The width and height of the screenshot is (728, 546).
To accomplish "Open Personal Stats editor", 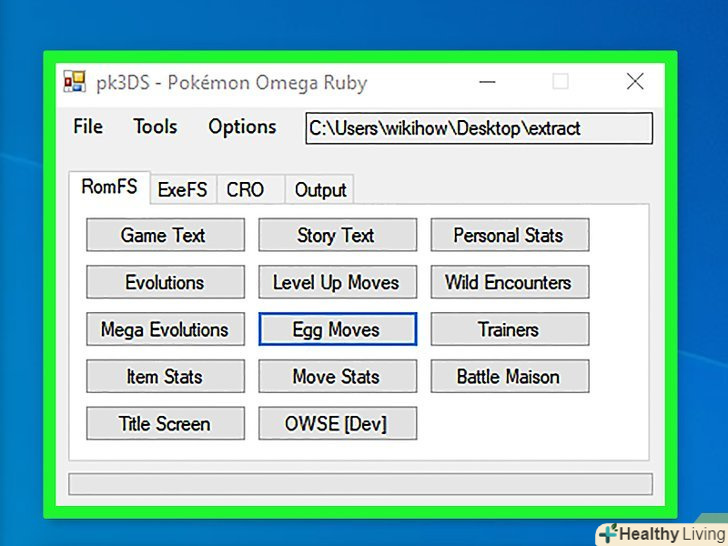I will pos(510,235).
